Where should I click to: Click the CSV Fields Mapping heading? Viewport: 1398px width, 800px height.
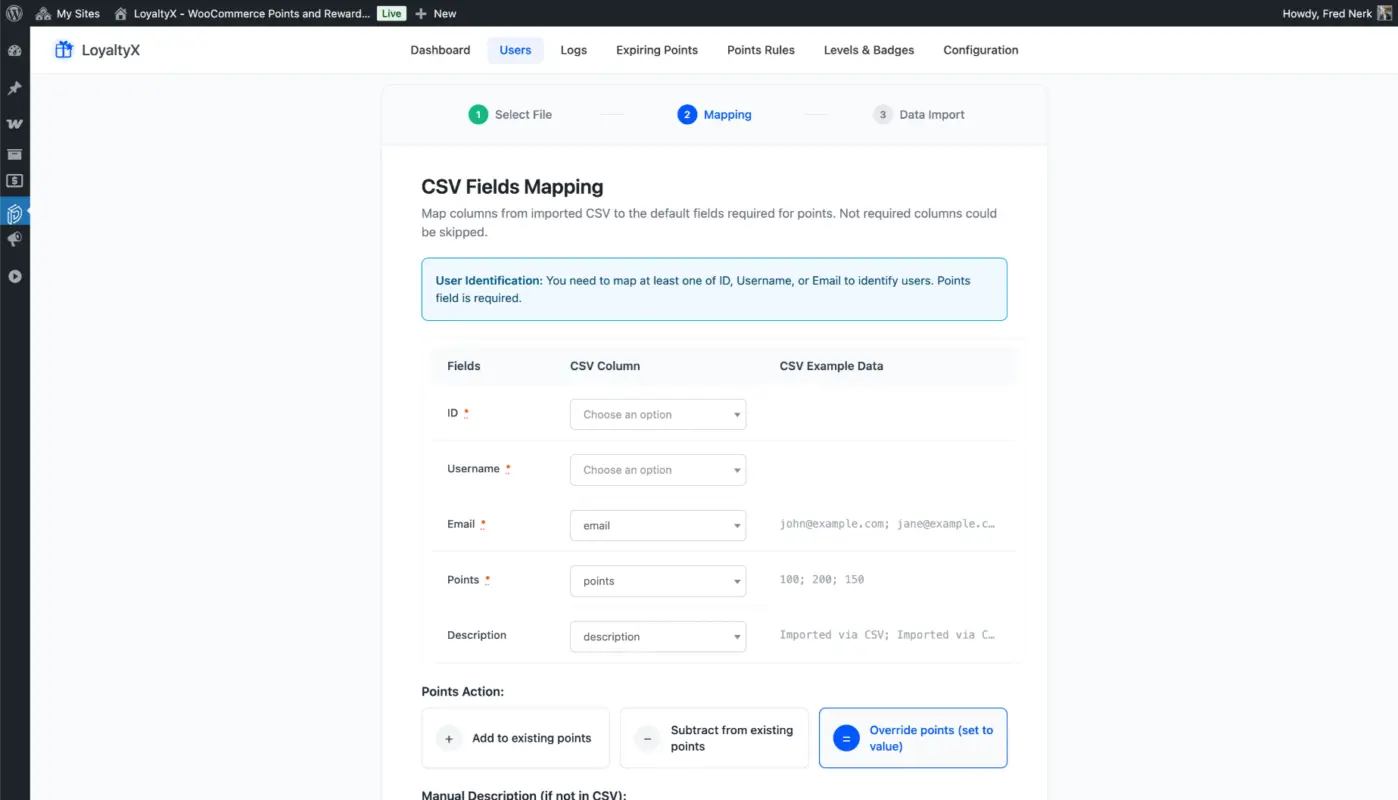coord(512,187)
